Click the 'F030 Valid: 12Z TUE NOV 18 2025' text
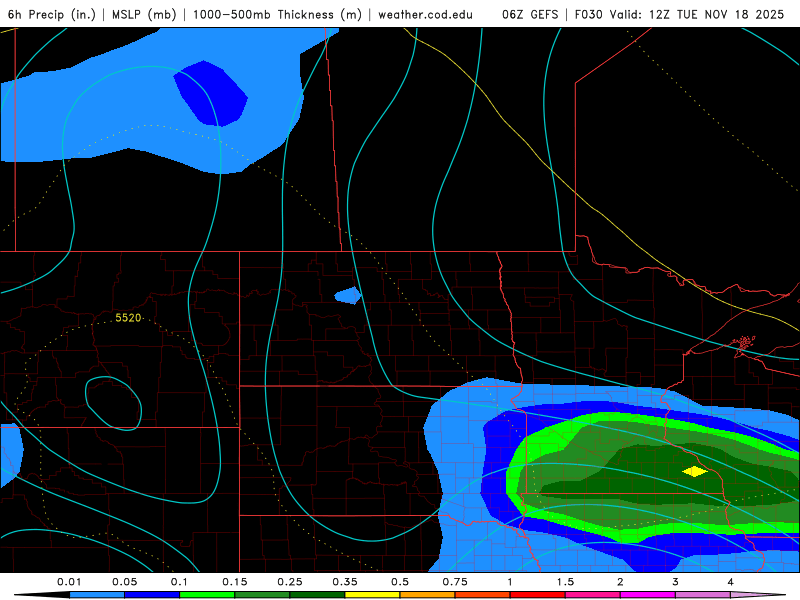 pyautogui.click(x=680, y=15)
